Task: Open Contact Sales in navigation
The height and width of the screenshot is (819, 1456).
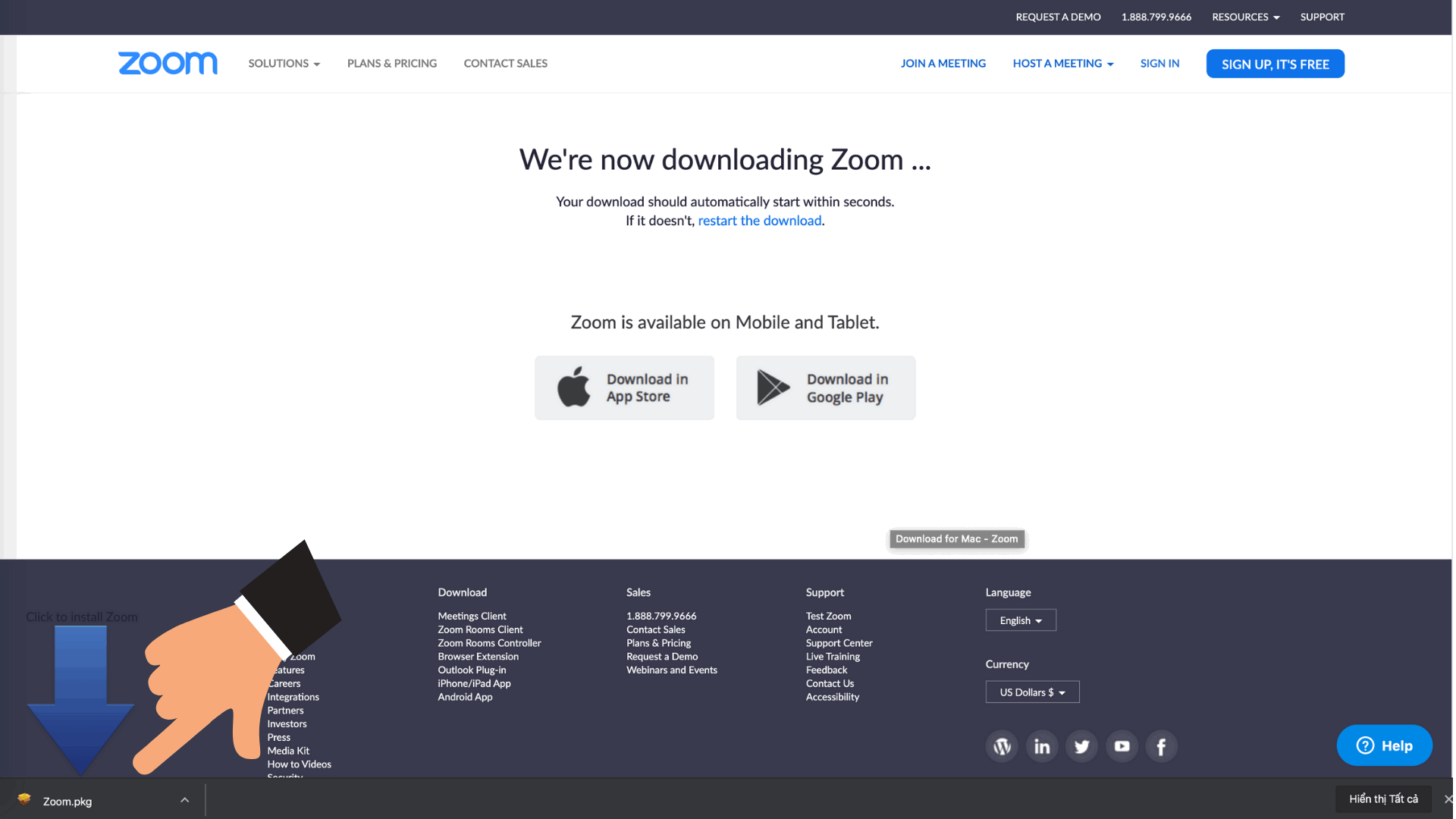Action: [x=506, y=64]
